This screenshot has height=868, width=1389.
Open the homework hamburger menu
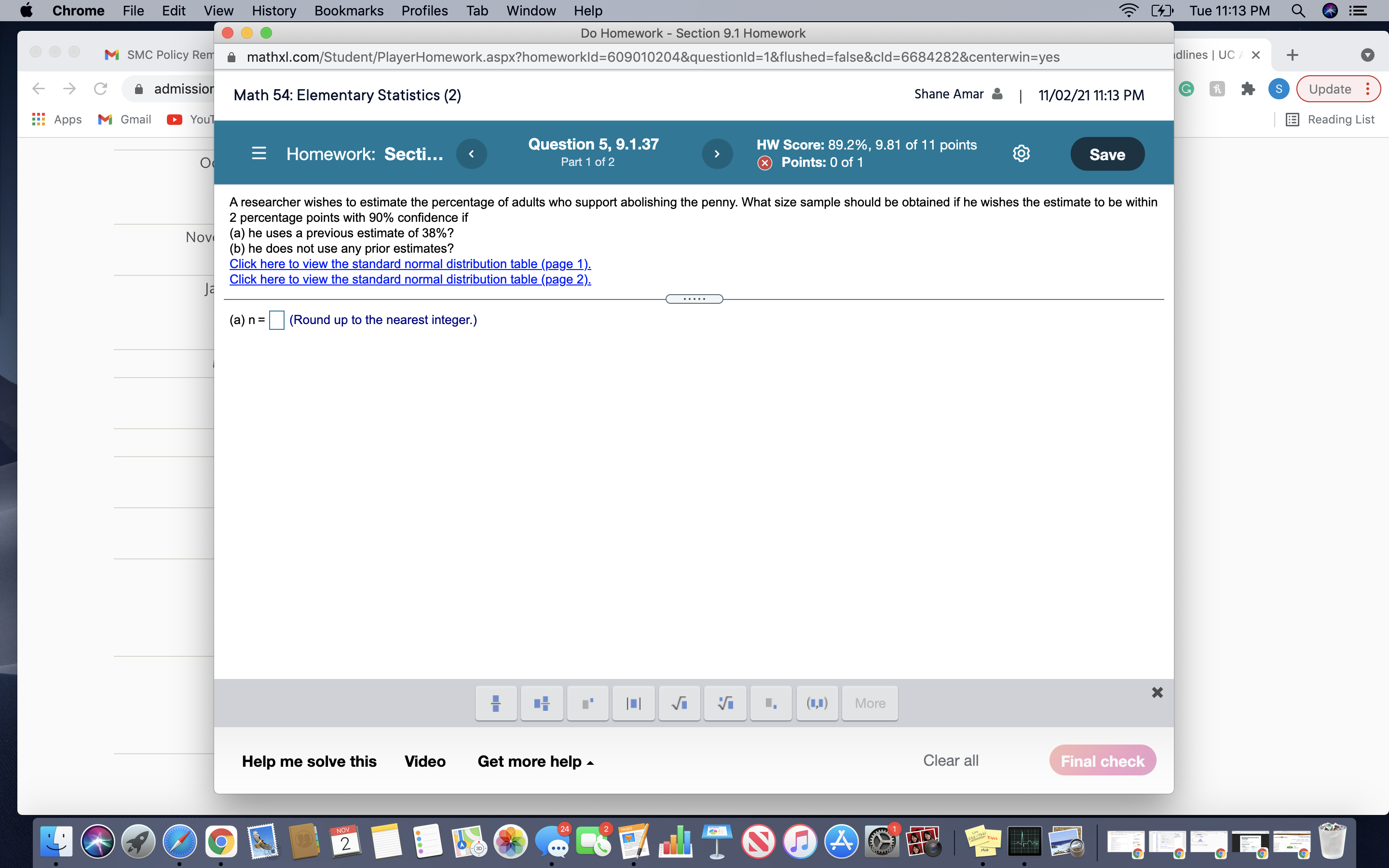click(259, 153)
